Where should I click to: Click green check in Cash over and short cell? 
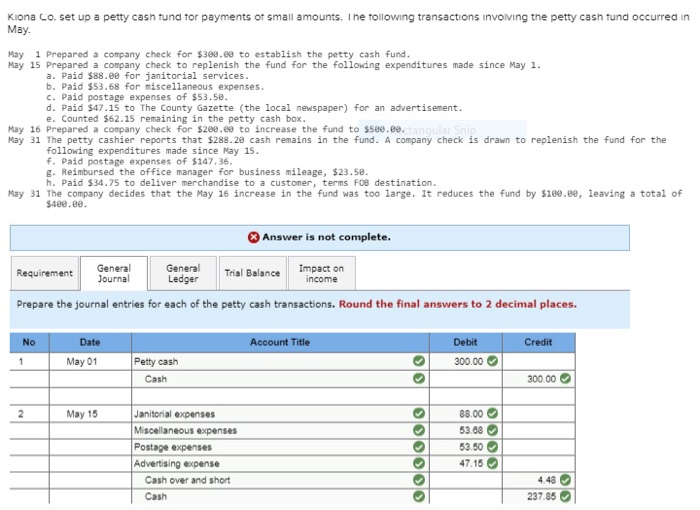419,480
